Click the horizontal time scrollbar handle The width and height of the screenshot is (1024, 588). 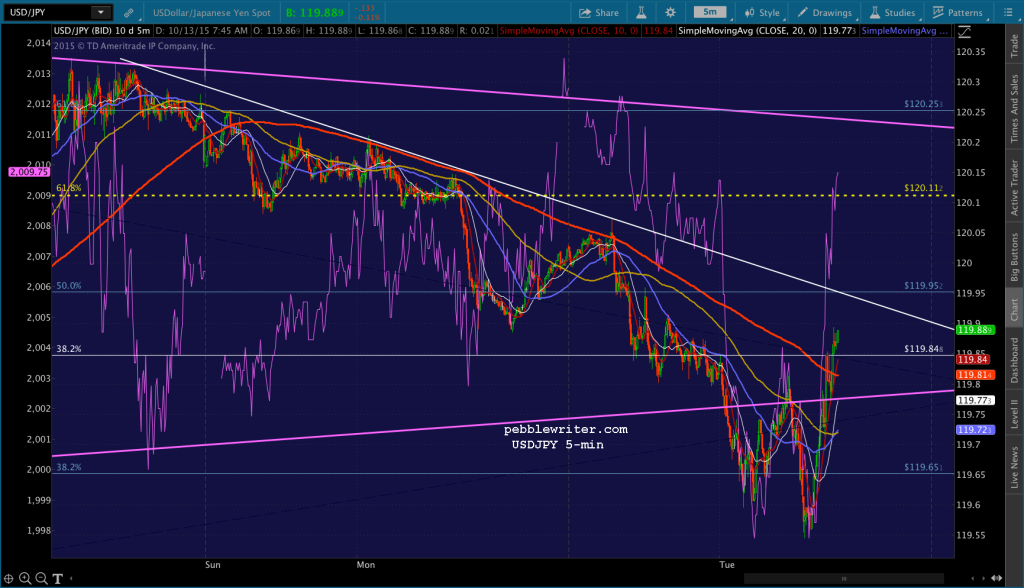coord(844,578)
